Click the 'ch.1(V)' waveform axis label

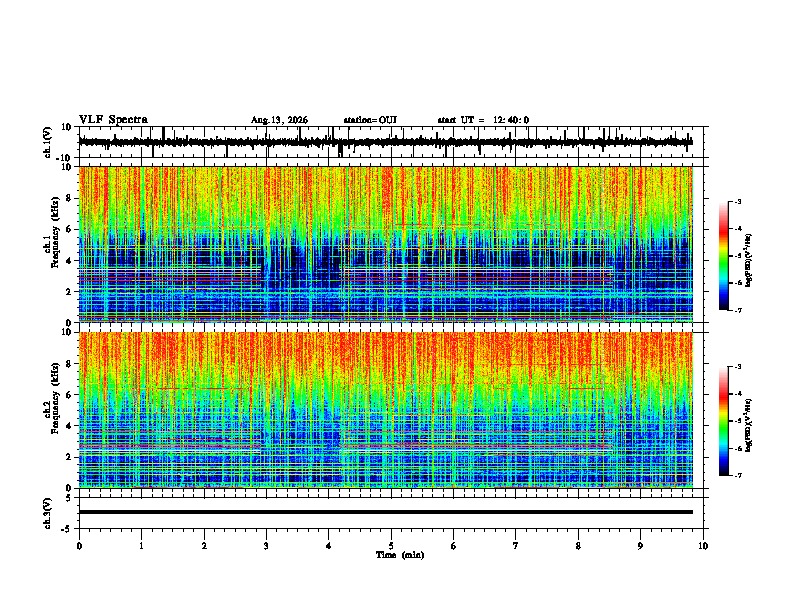click(48, 142)
